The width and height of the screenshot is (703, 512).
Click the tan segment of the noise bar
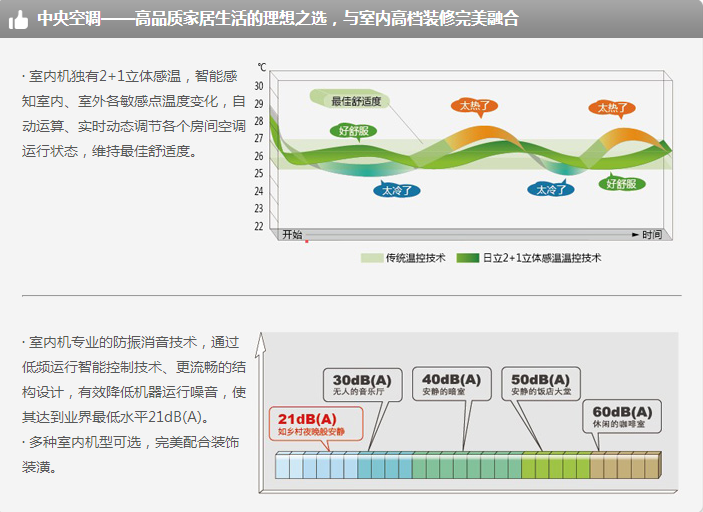[x=625, y=467]
